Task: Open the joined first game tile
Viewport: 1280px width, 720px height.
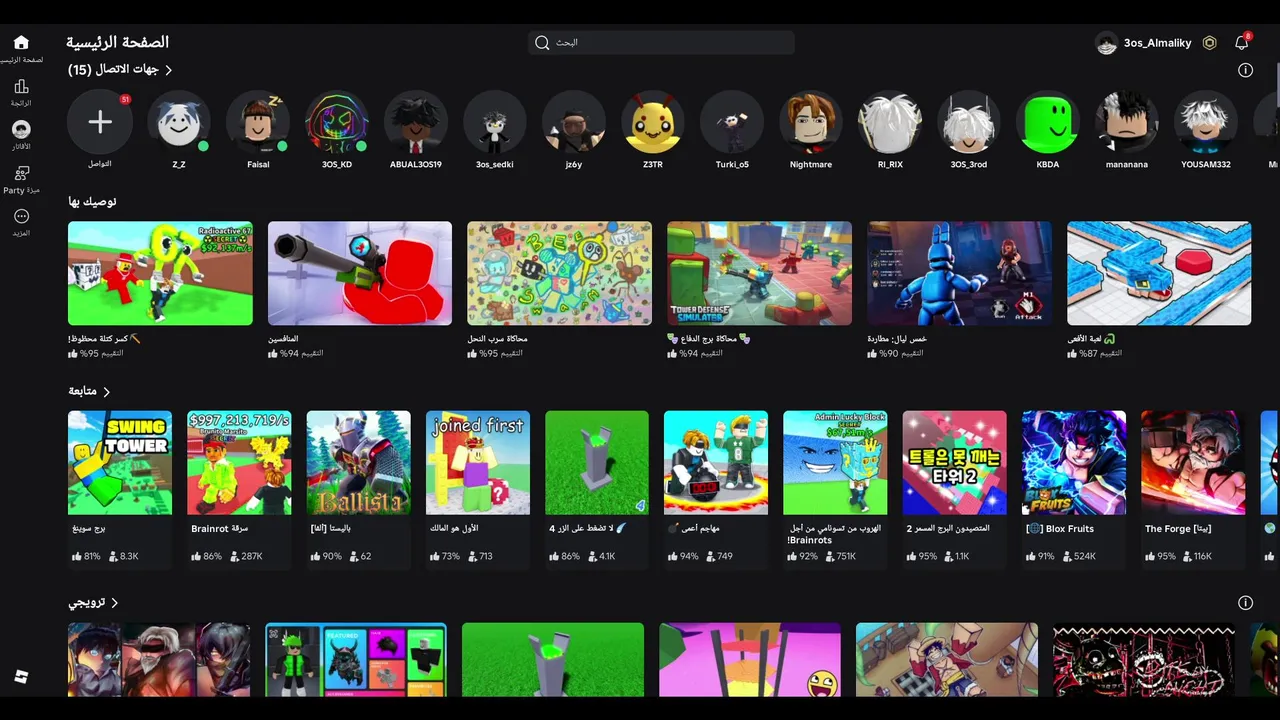Action: tap(478, 463)
